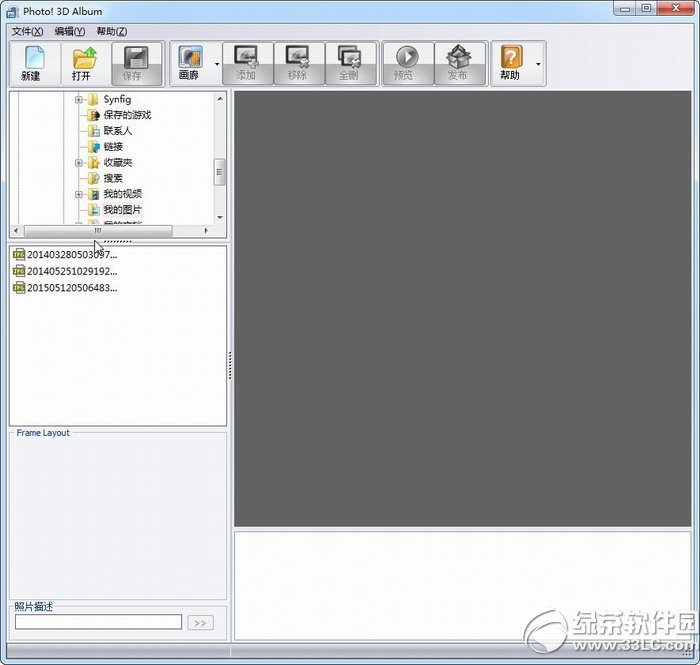The image size is (700, 665).
Task: Select the 我的图片 folder
Action: [123, 210]
